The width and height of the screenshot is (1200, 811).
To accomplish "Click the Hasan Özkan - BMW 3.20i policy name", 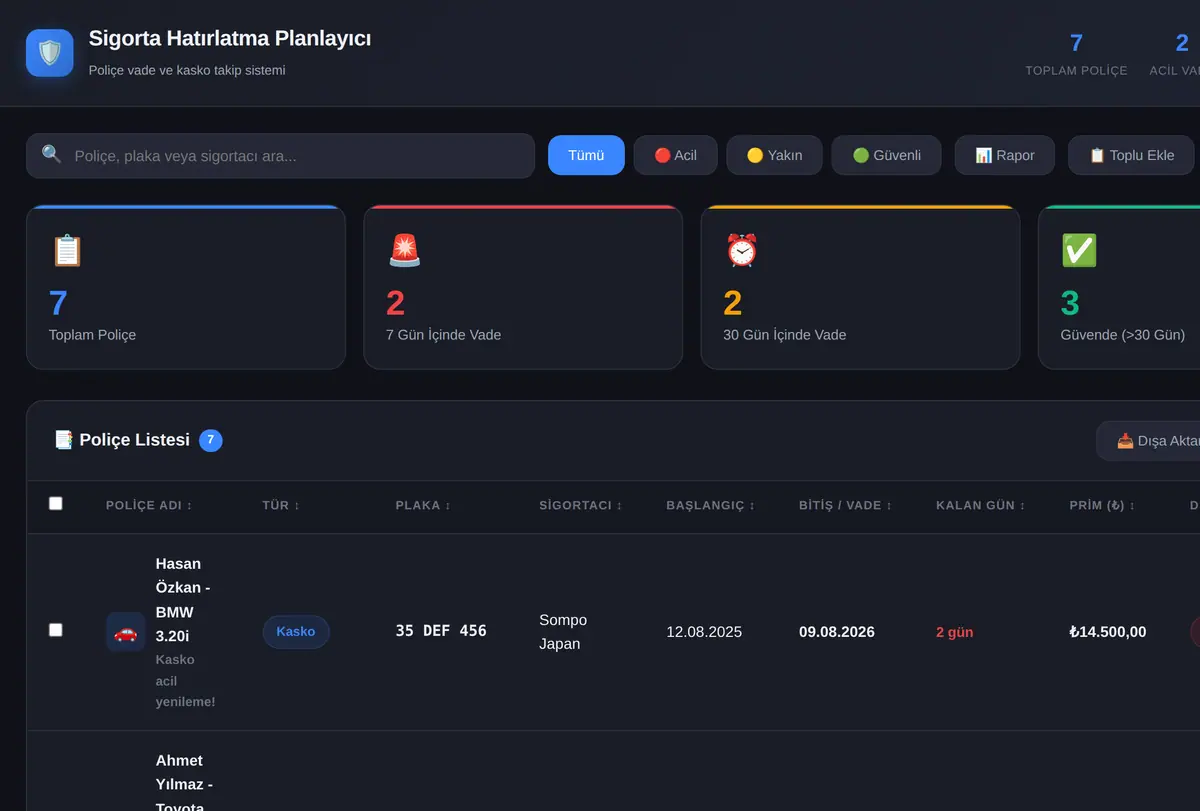I will click(183, 600).
